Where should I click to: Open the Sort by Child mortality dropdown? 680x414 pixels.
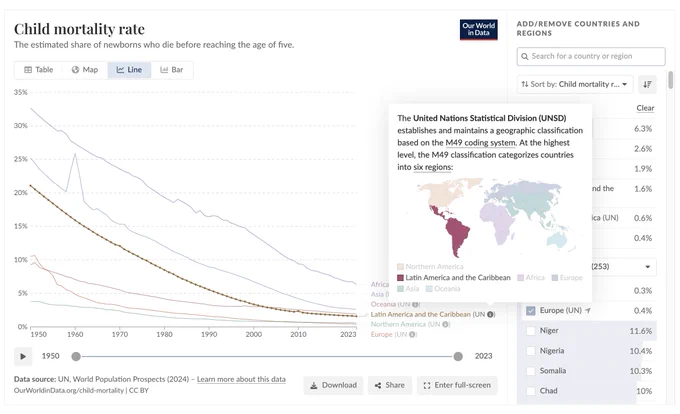pyautogui.click(x=575, y=84)
